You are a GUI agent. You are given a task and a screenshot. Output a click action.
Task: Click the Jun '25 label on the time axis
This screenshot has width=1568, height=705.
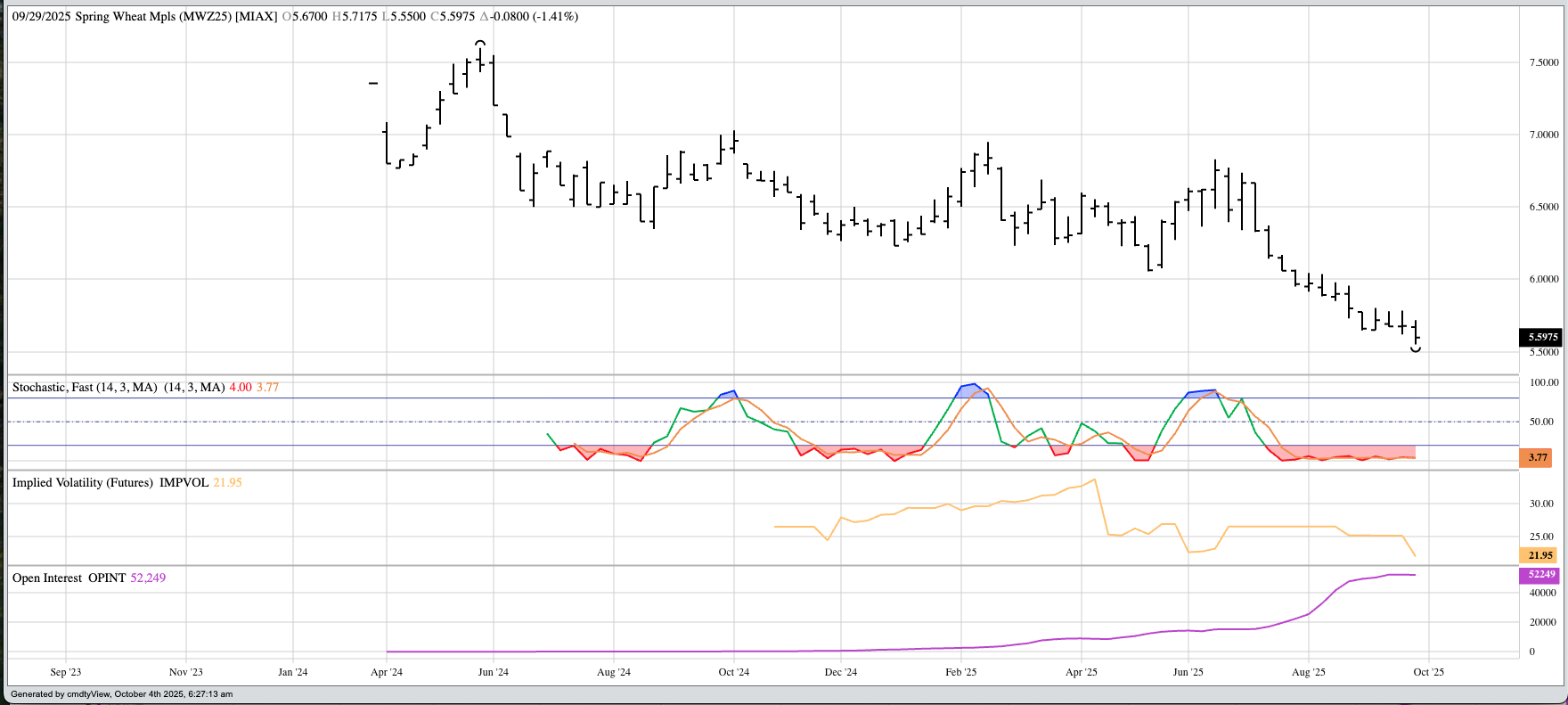coord(1188,672)
